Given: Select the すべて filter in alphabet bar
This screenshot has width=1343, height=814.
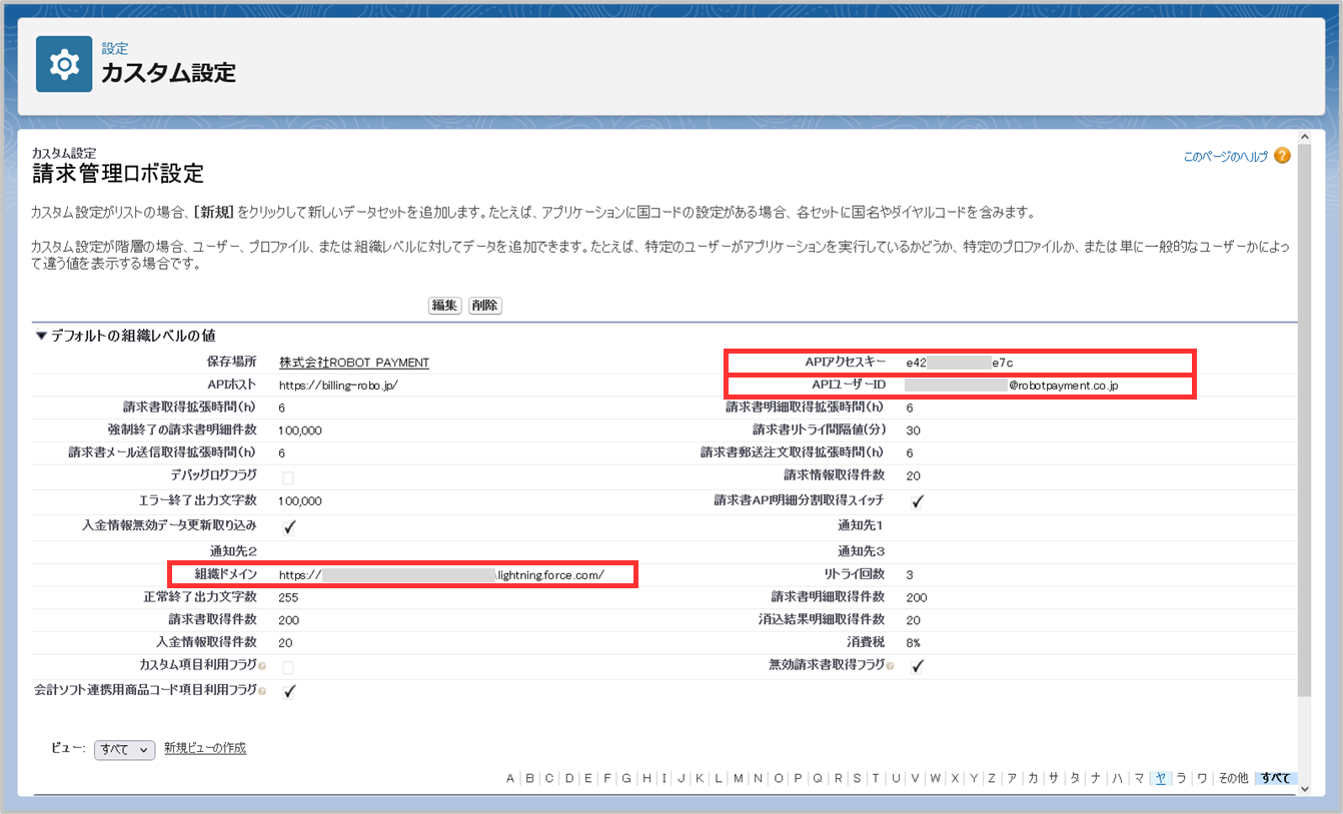Looking at the screenshot, I should (1275, 778).
